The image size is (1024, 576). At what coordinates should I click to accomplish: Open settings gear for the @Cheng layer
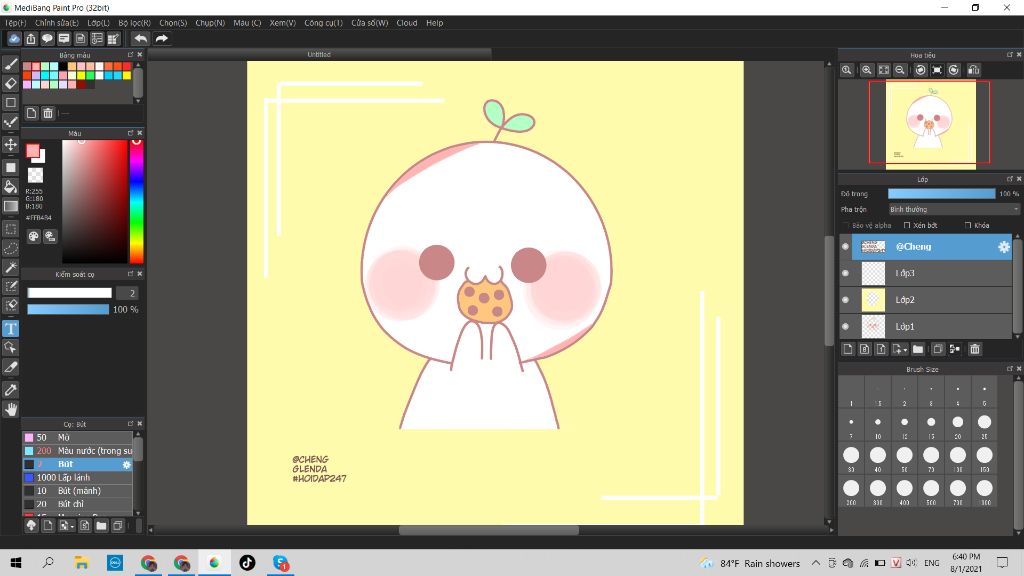1004,247
